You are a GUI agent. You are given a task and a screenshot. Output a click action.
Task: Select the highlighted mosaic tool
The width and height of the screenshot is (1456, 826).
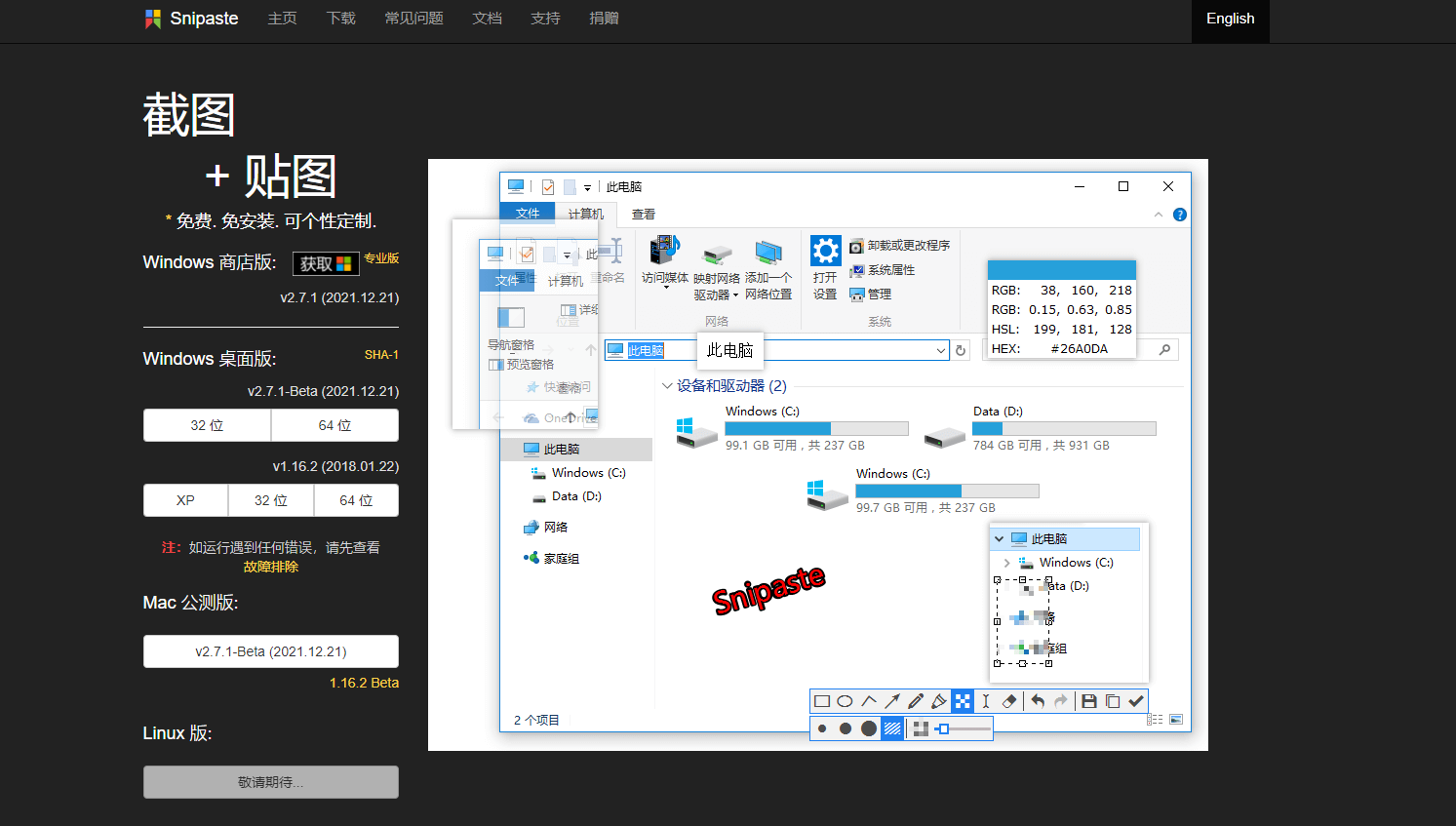pyautogui.click(x=963, y=701)
